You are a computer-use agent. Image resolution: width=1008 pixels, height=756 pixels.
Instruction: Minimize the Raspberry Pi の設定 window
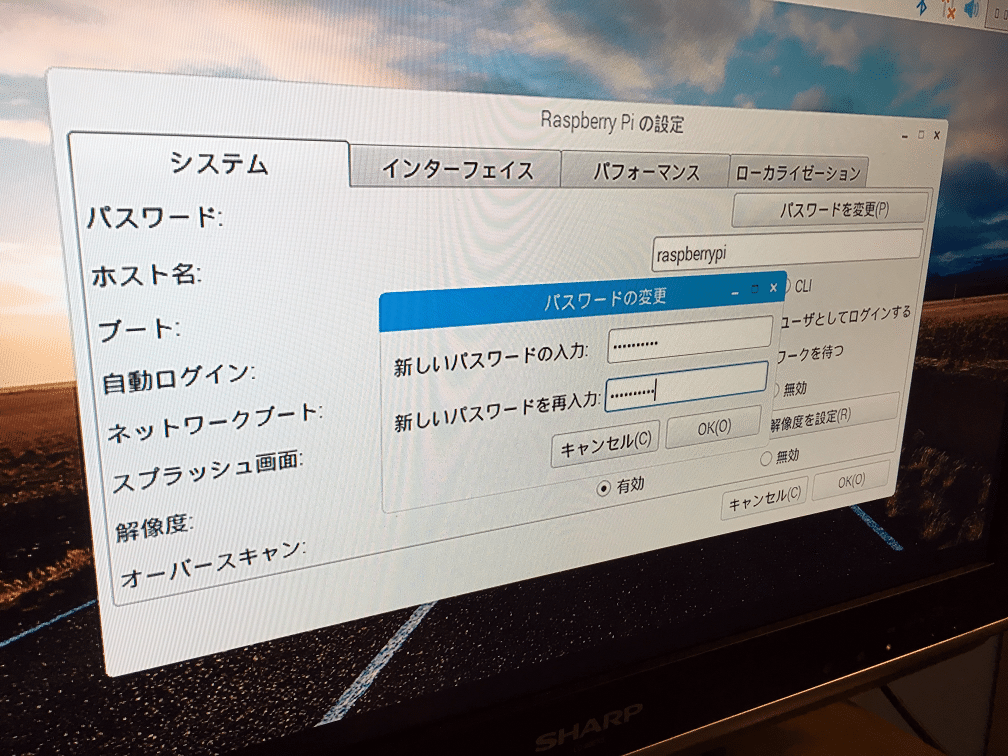coord(904,136)
